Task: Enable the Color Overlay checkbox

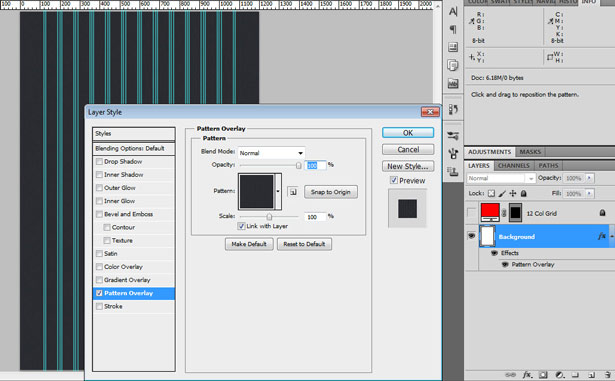Action: [99, 267]
